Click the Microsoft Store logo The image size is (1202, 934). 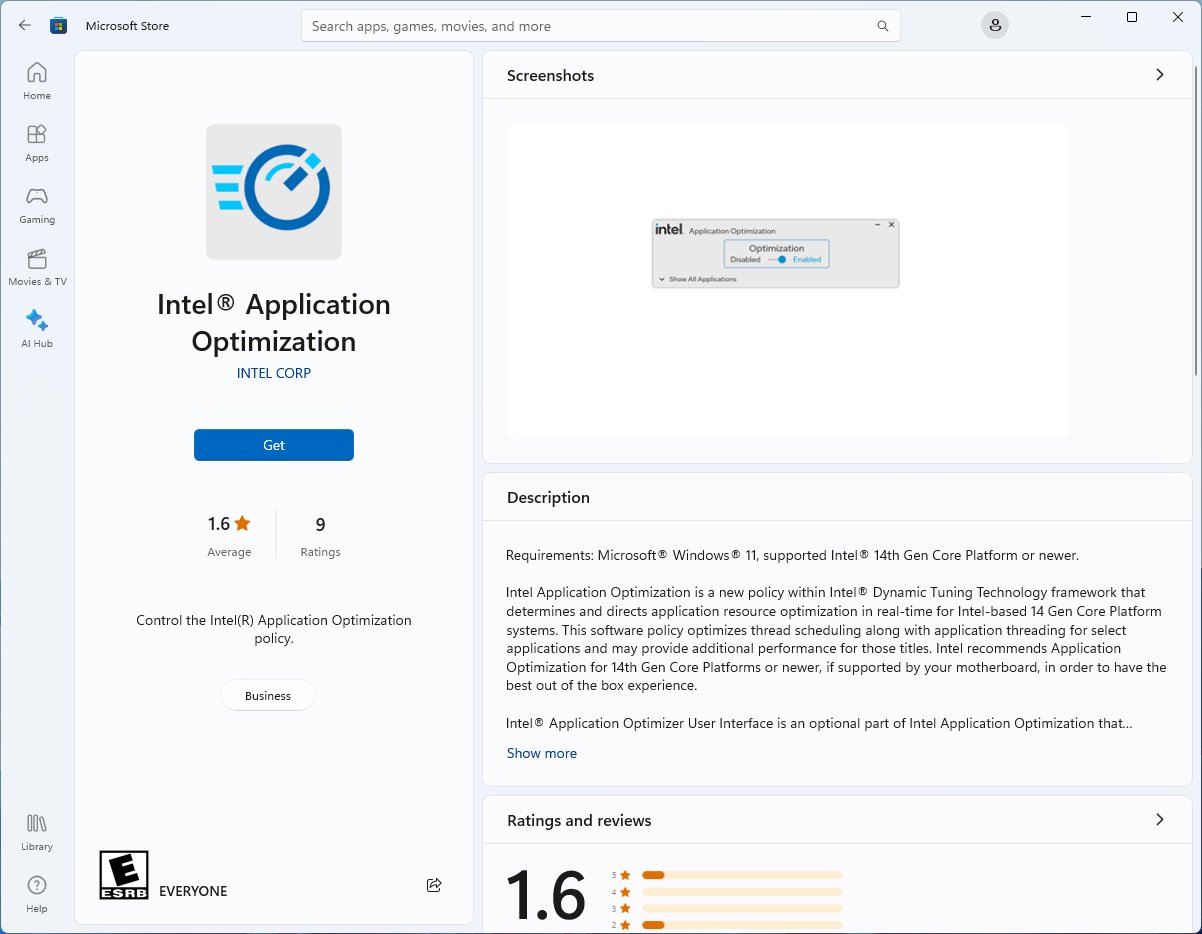click(x=59, y=25)
